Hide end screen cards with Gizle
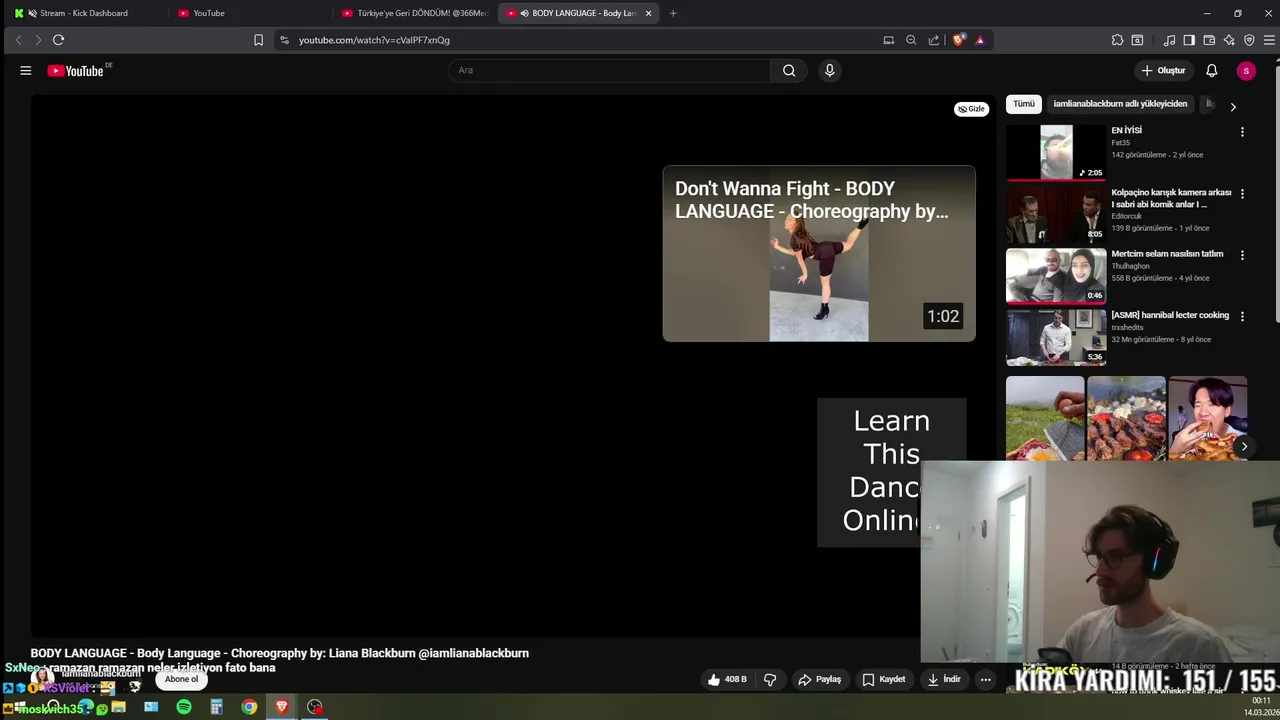 (971, 109)
